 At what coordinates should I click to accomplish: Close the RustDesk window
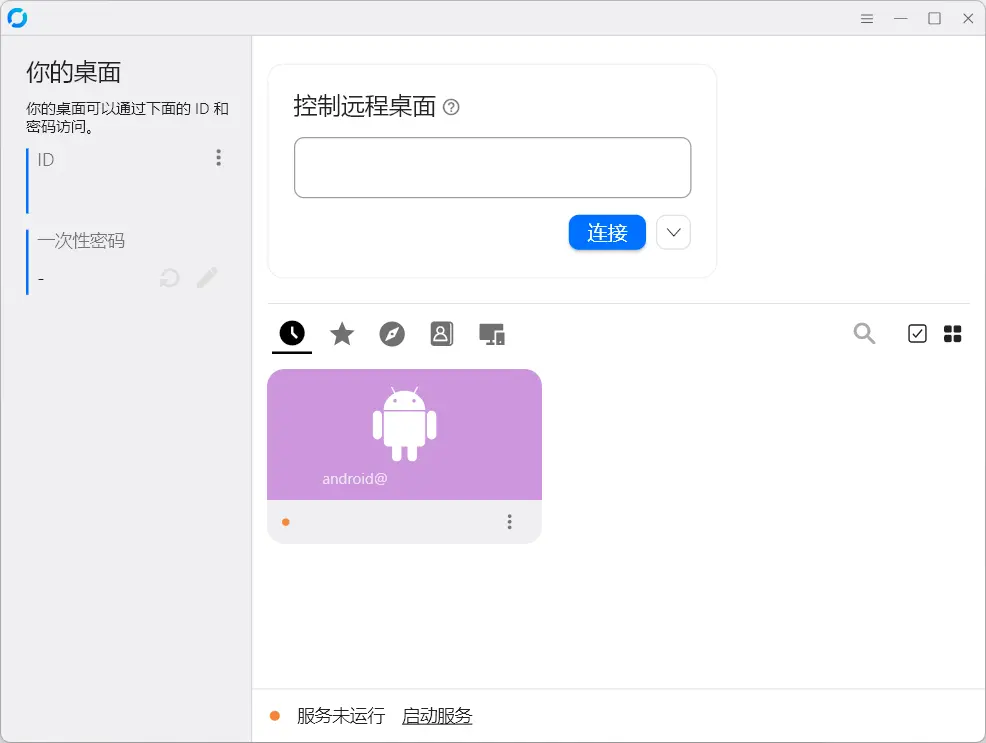tap(968, 18)
